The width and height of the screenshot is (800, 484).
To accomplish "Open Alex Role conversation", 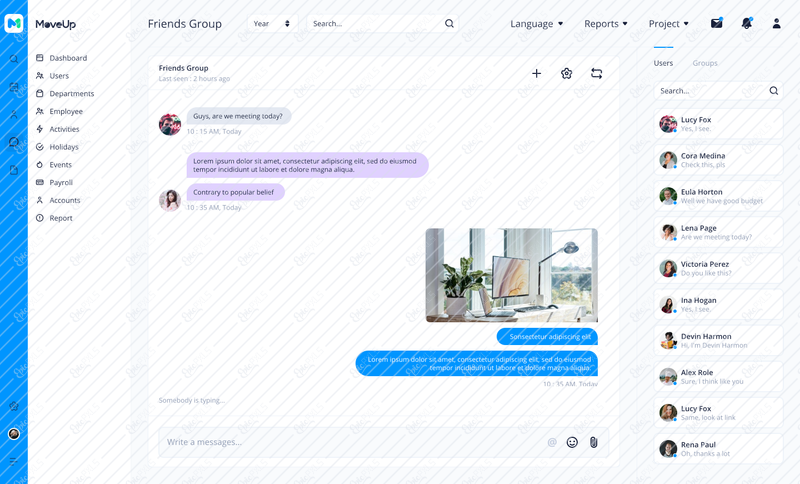I will point(718,377).
